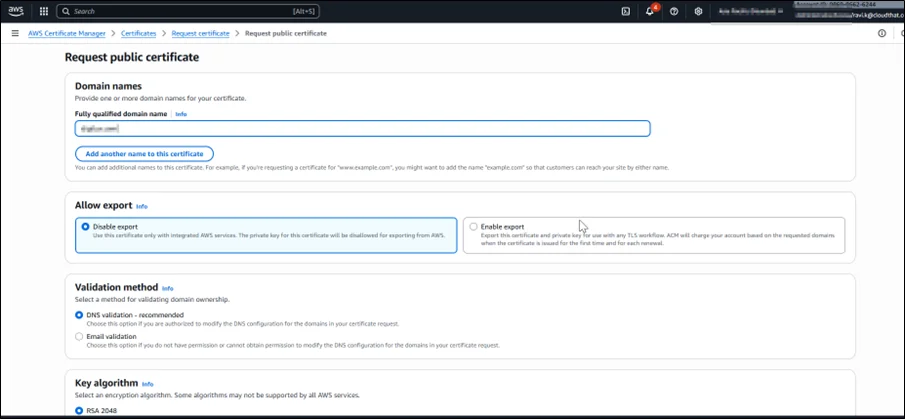Open the info panel icon at right
The width and height of the screenshot is (905, 419).
(881, 33)
